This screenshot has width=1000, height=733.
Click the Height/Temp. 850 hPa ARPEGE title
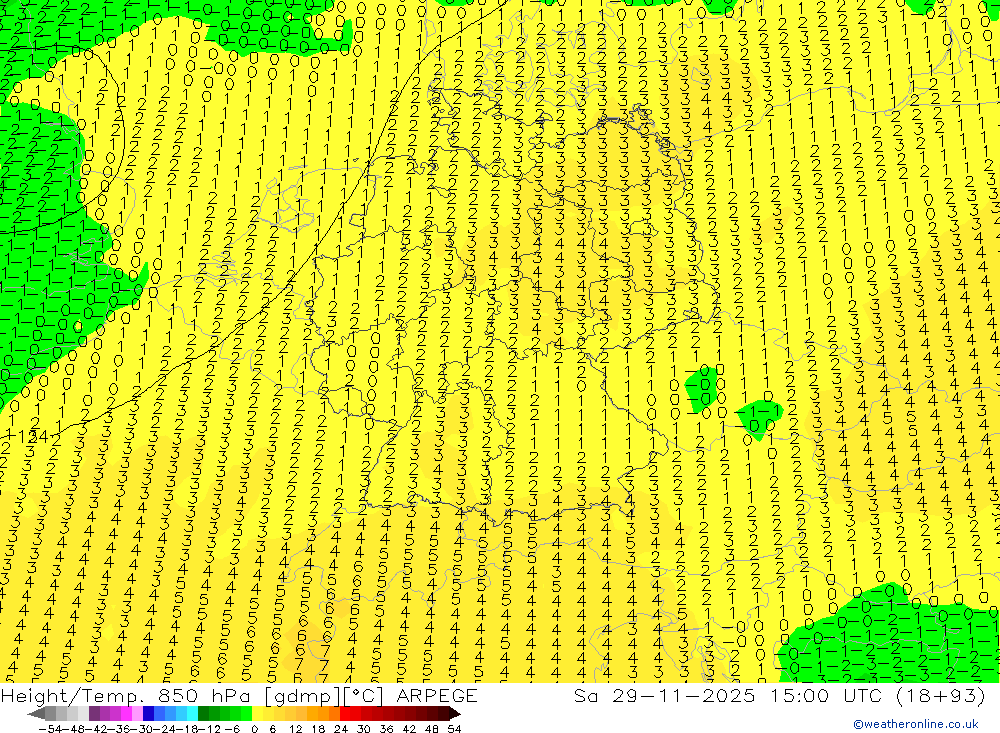(x=239, y=695)
